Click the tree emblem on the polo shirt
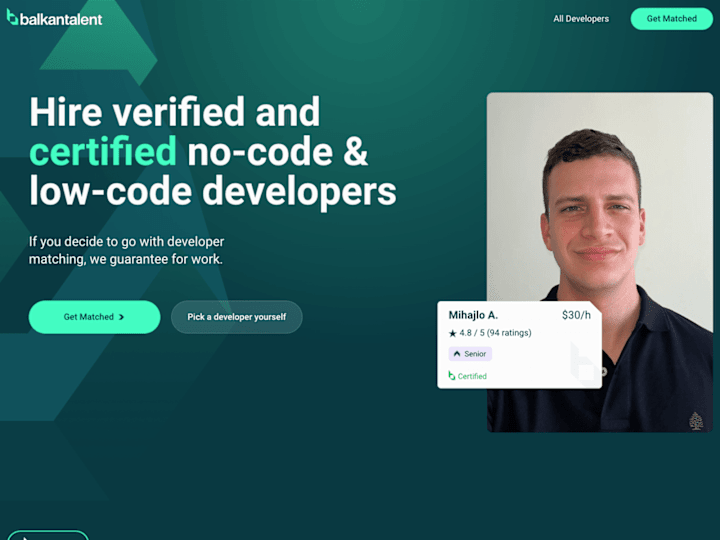The image size is (720, 540). (x=696, y=421)
